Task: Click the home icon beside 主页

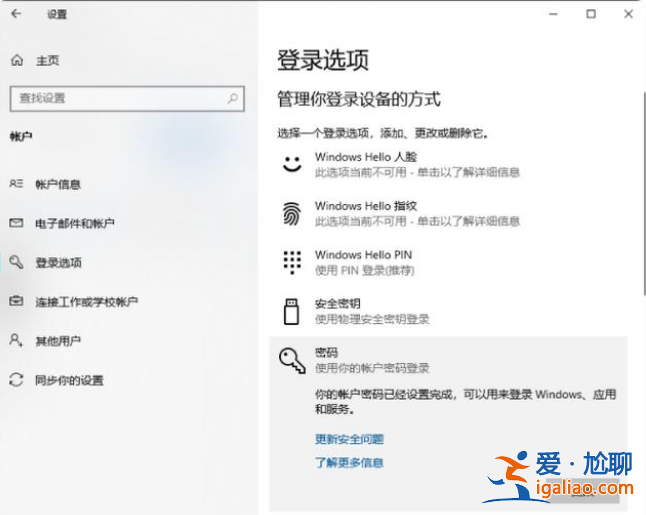Action: pos(17,60)
